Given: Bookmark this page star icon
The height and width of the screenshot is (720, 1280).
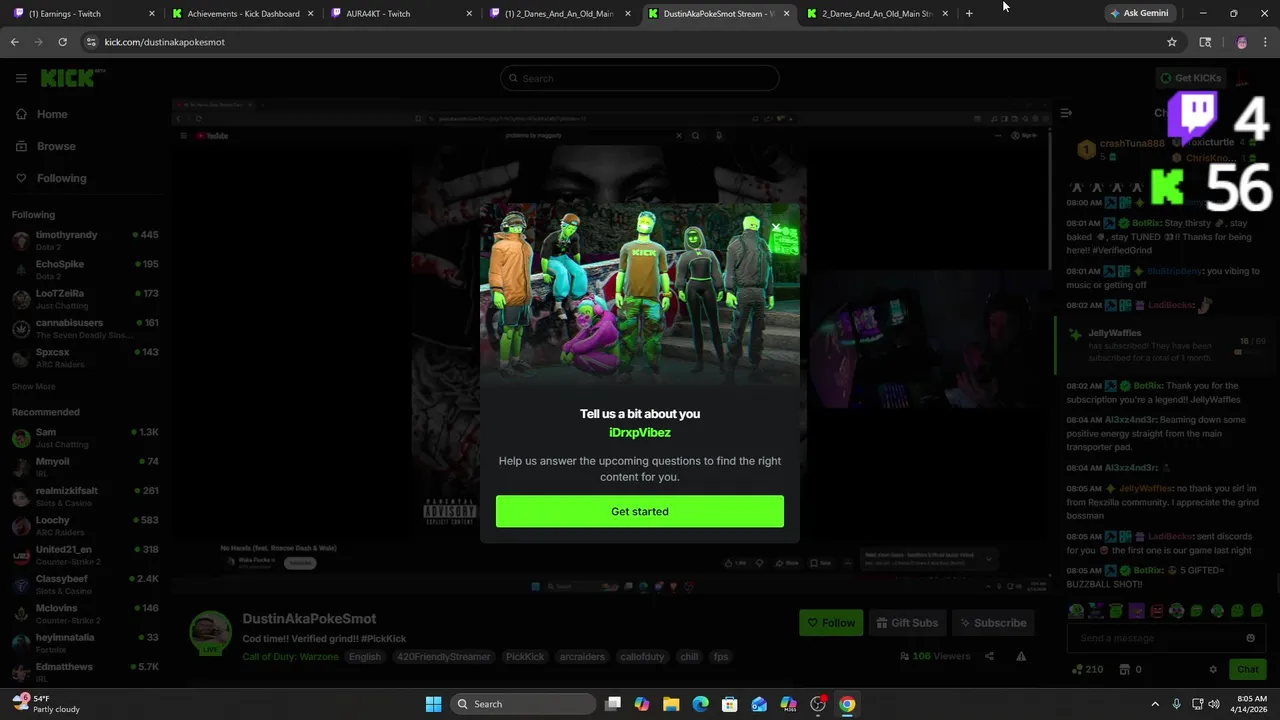Looking at the screenshot, I should point(1171,42).
